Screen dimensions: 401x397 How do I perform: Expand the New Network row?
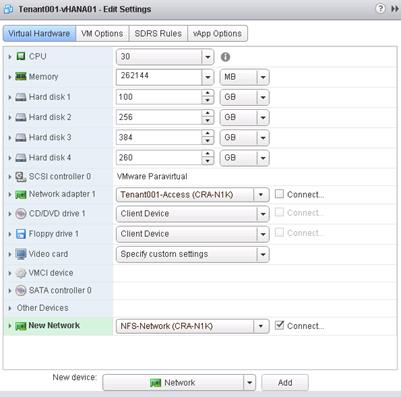(10, 326)
